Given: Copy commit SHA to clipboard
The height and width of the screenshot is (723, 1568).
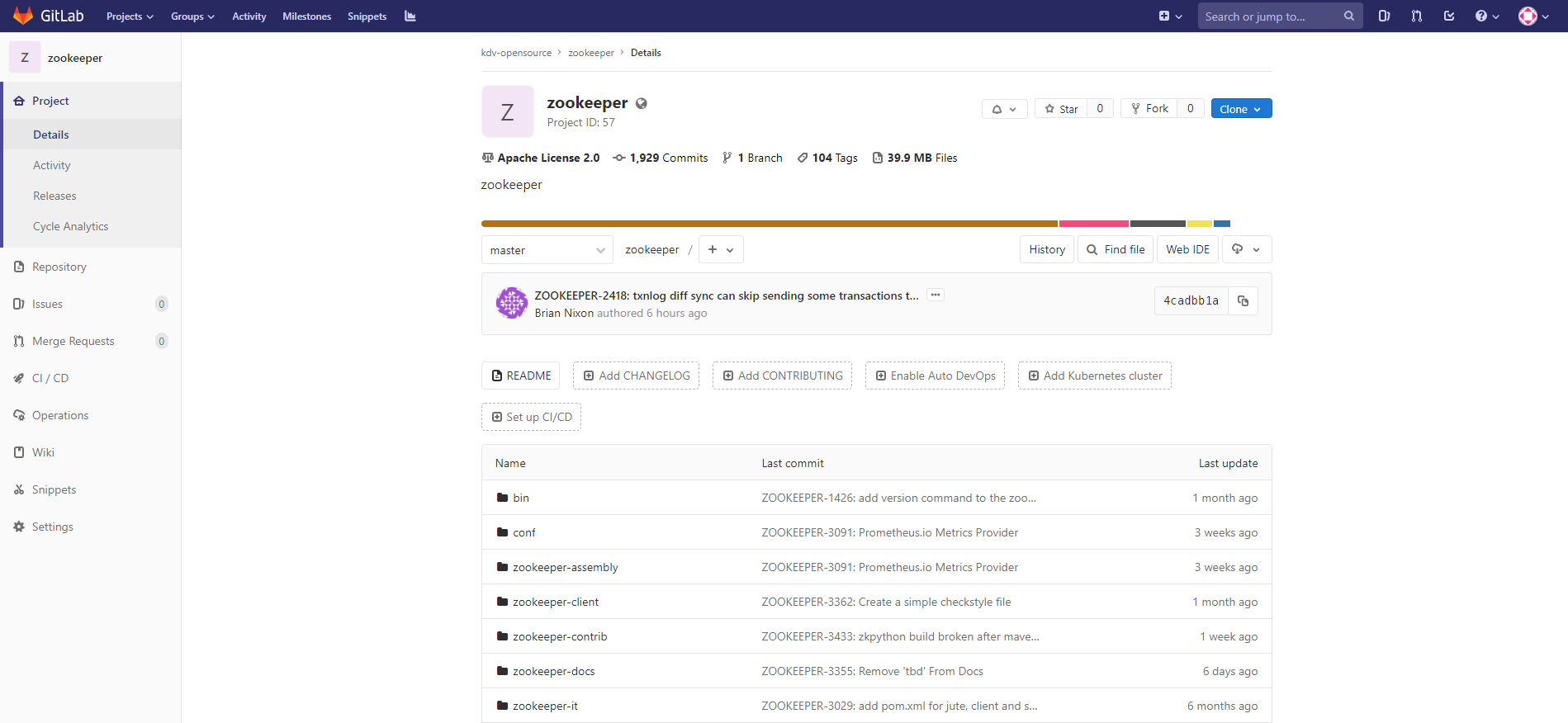Looking at the screenshot, I should point(1243,301).
